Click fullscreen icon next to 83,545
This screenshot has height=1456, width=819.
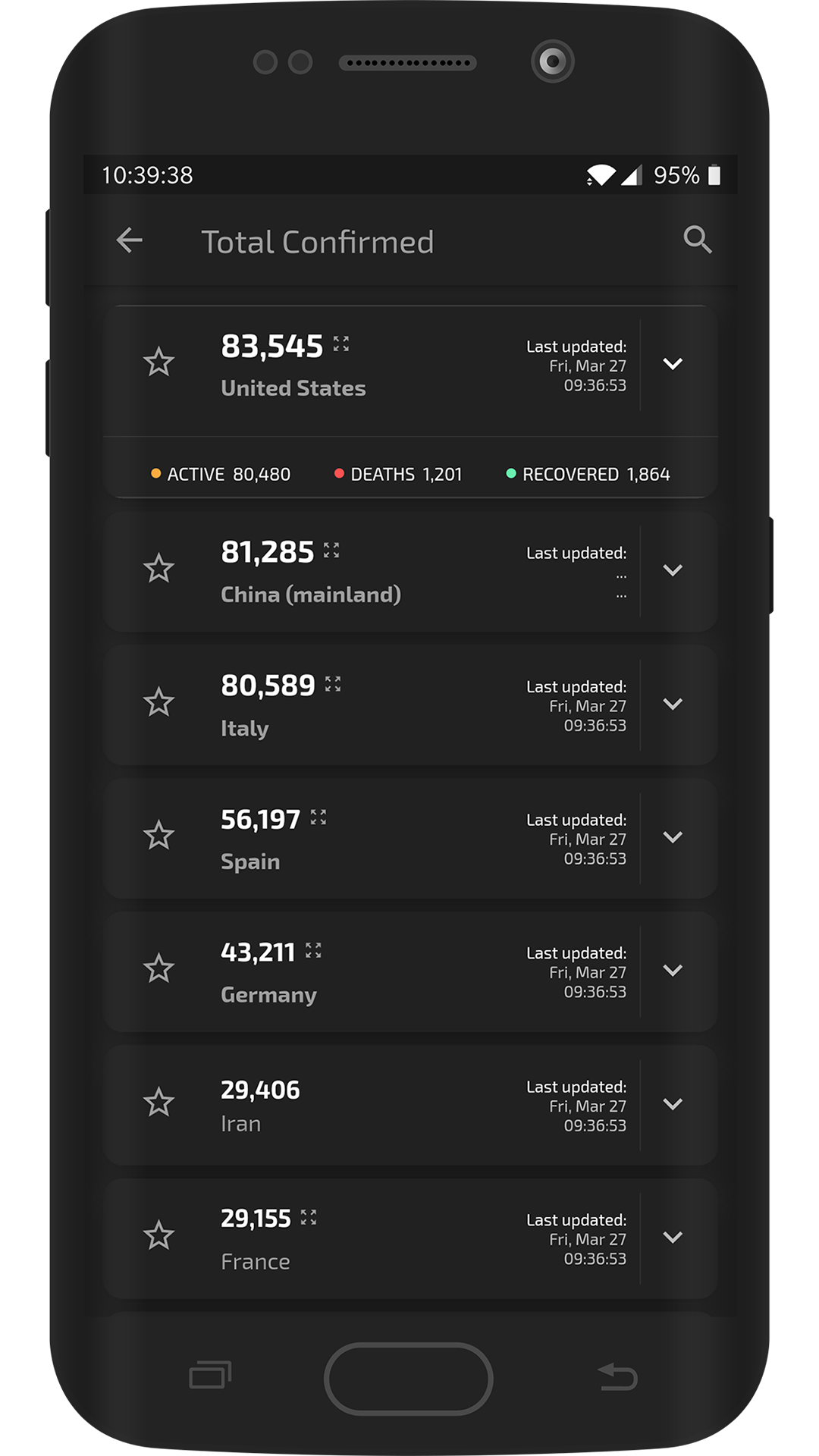pos(341,344)
